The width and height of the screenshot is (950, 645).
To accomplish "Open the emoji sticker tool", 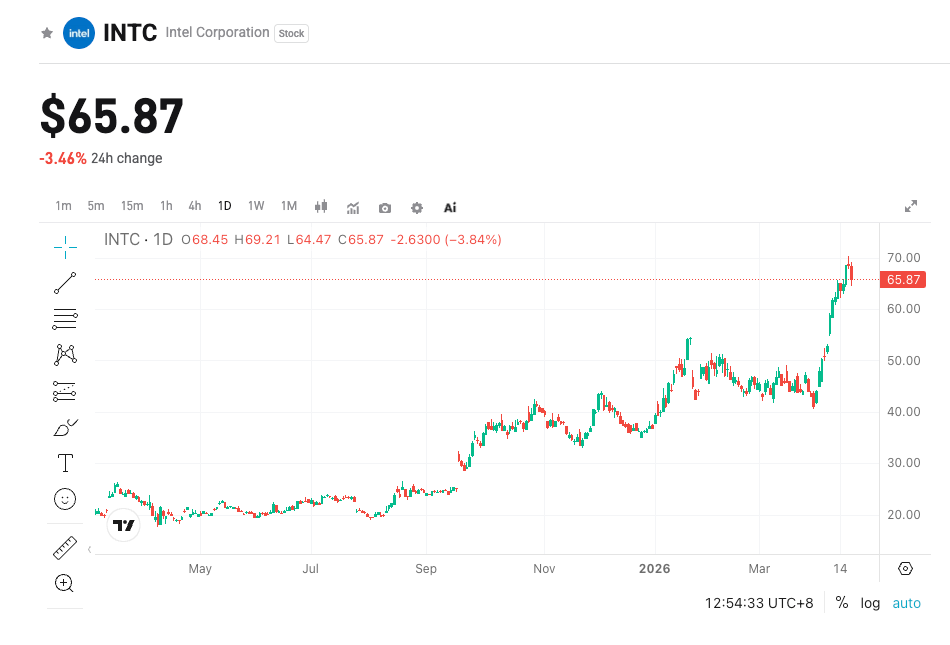I will click(x=64, y=499).
